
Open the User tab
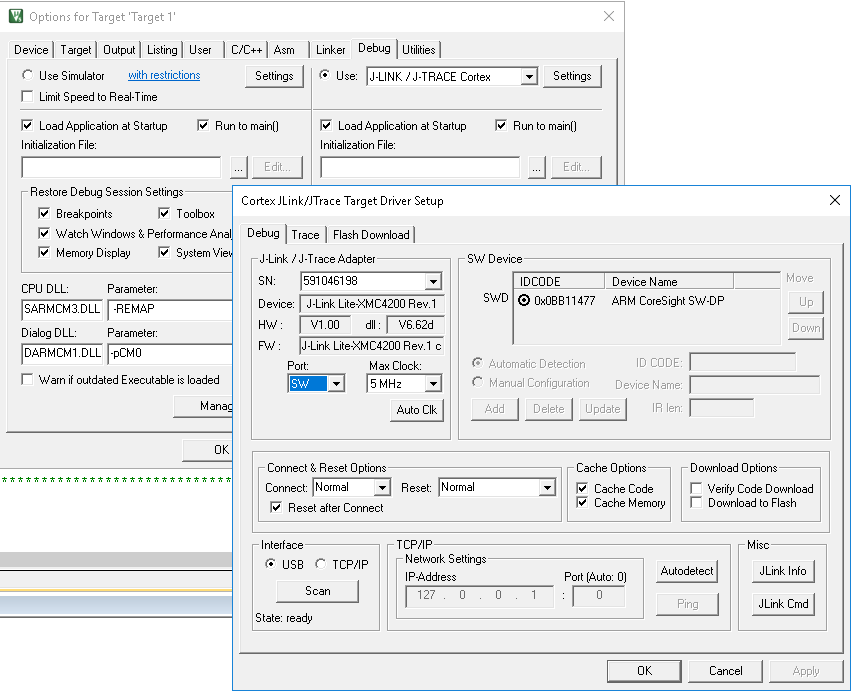pyautogui.click(x=200, y=50)
